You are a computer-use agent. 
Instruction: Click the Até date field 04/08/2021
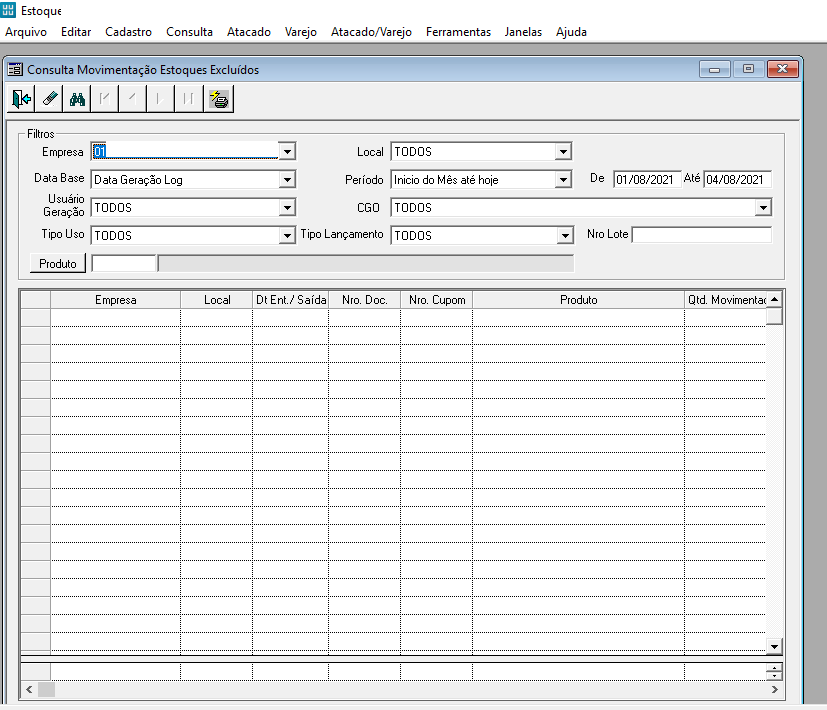click(737, 180)
